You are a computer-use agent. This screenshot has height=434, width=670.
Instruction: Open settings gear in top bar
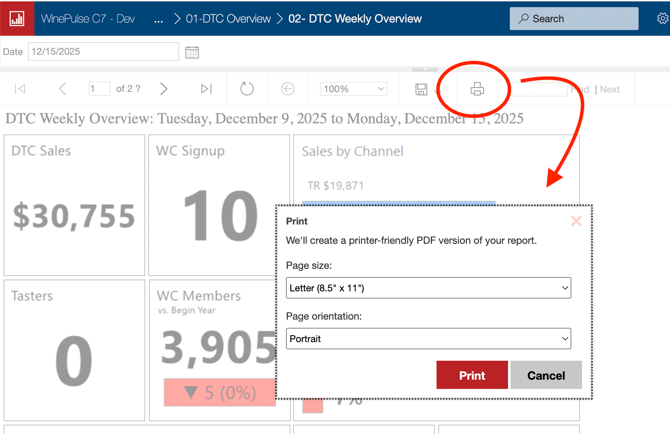(662, 18)
